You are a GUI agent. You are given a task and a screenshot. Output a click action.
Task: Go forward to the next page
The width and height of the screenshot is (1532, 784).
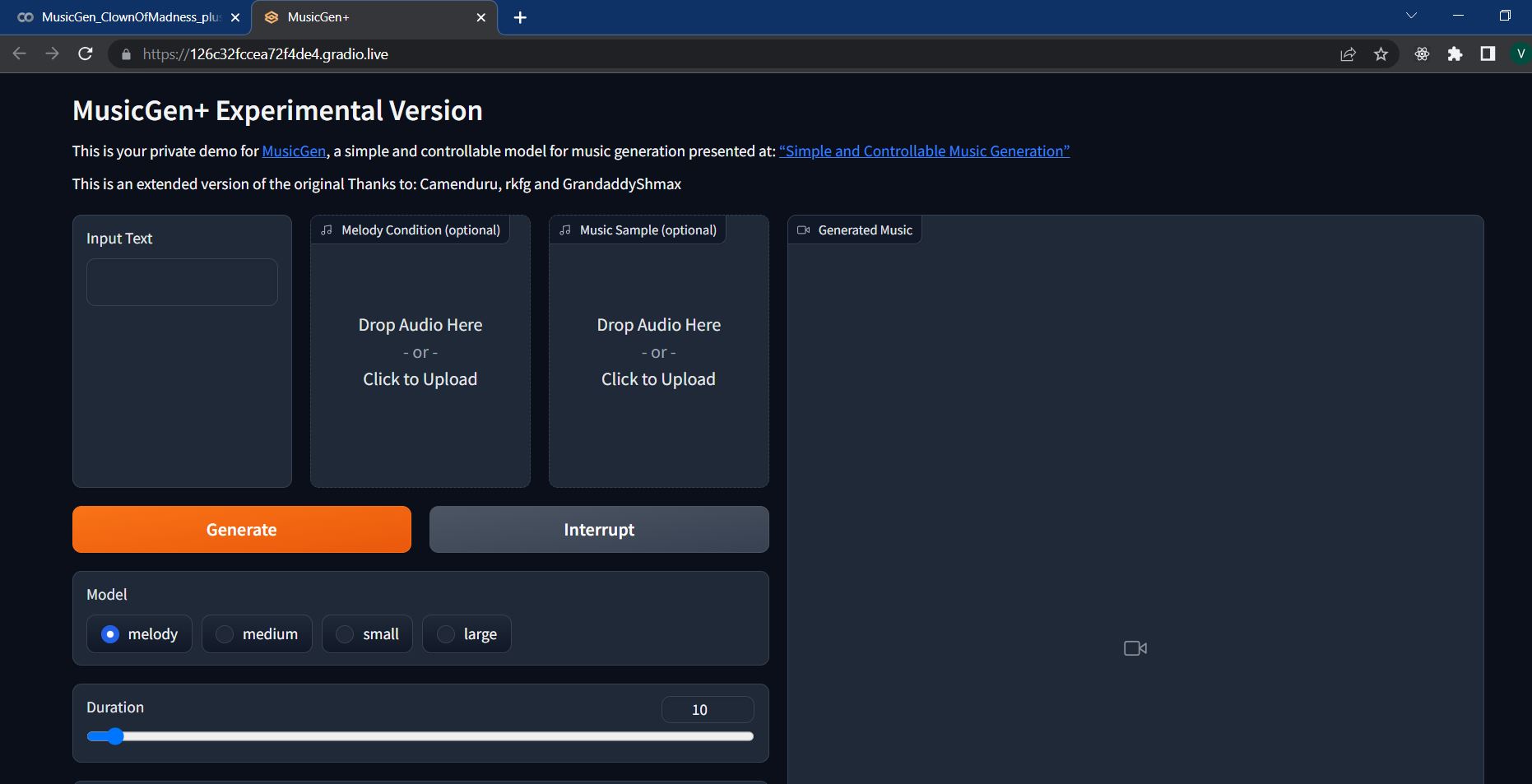[x=52, y=53]
